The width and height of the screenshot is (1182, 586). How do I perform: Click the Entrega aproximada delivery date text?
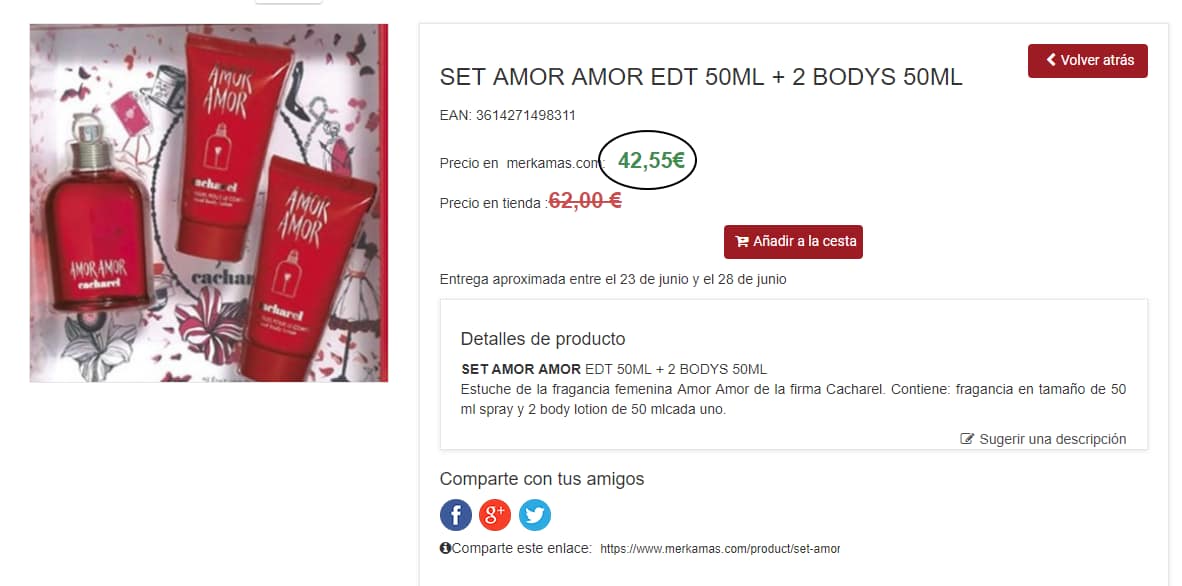[x=613, y=279]
